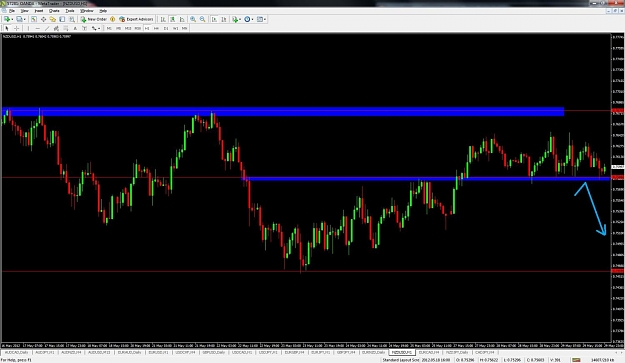The width and height of the screenshot is (625, 363).
Task: Select the Arrows drawing tool
Action: pyautogui.click(x=94, y=28)
